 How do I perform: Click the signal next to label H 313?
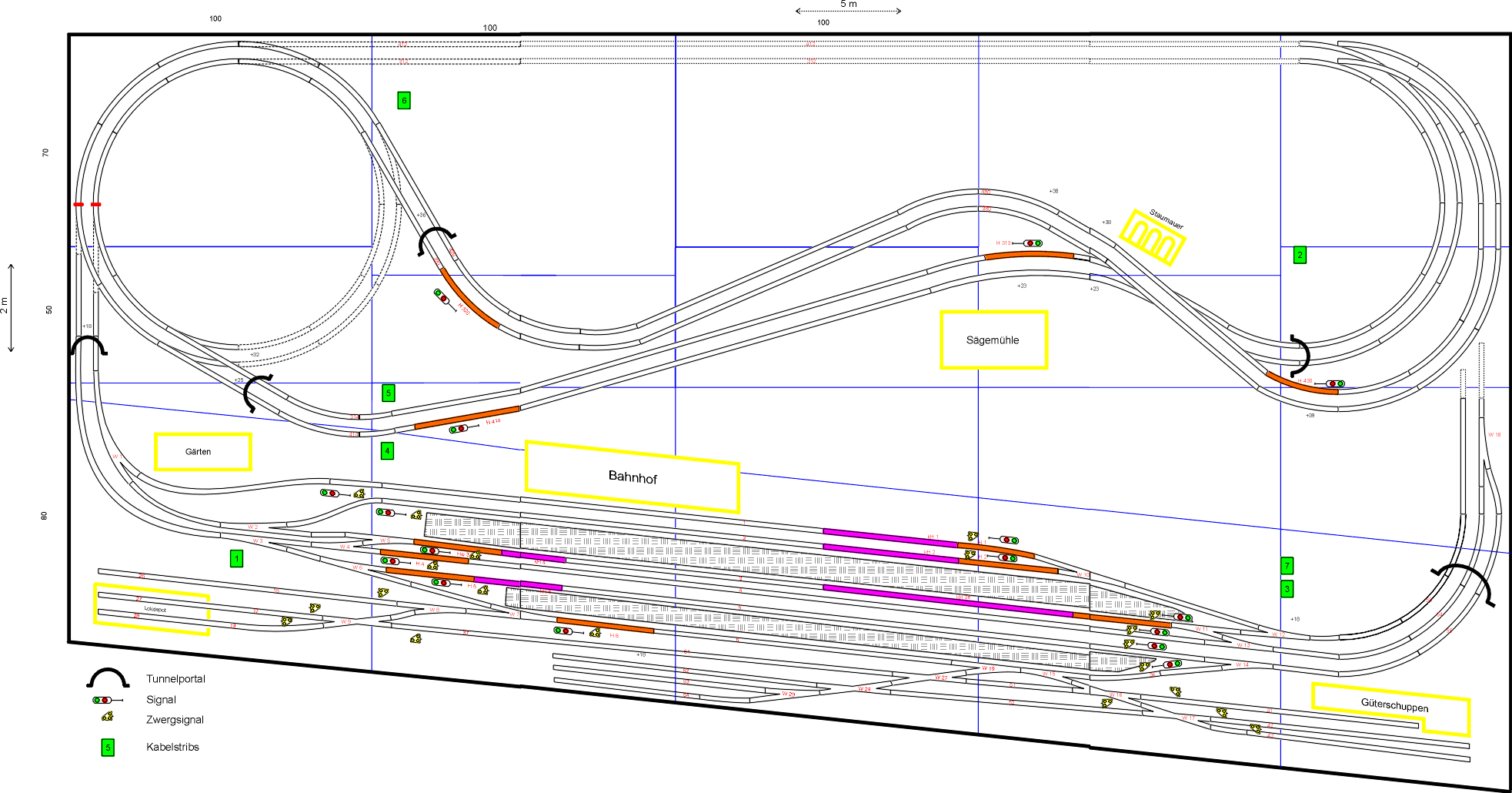[1033, 243]
